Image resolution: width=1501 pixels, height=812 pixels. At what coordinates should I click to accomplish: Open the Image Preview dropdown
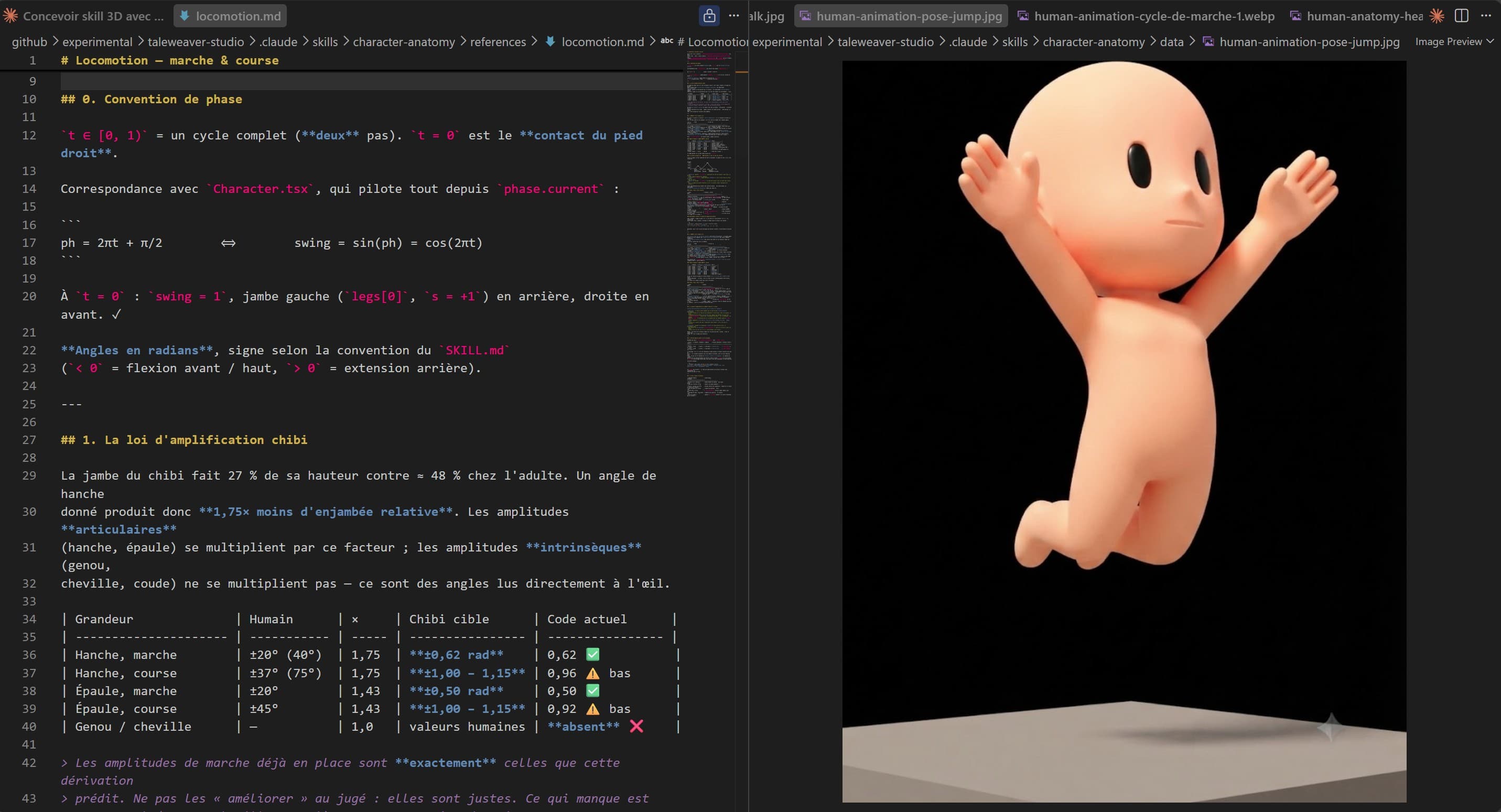click(x=1454, y=42)
